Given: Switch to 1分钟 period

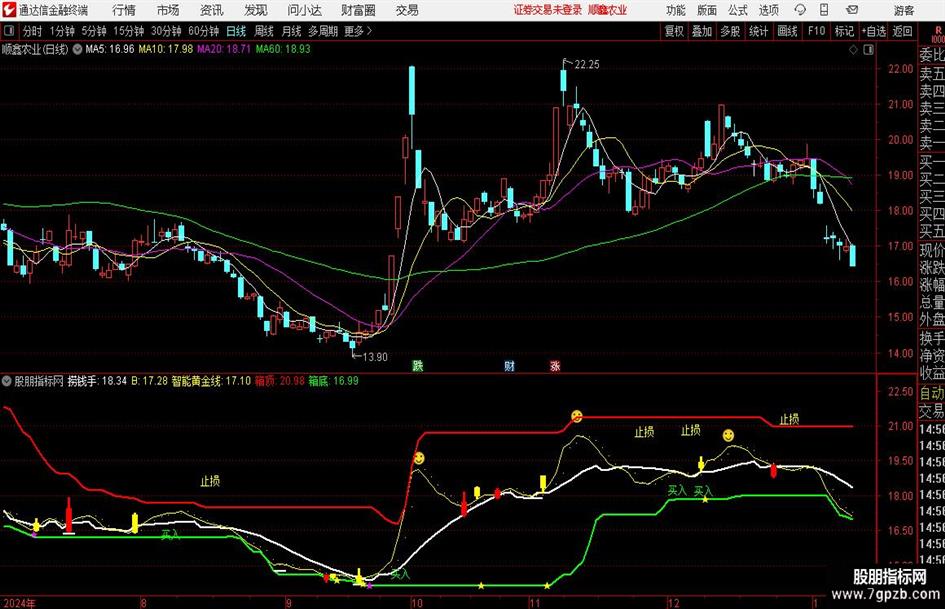Looking at the screenshot, I should coord(62,31).
